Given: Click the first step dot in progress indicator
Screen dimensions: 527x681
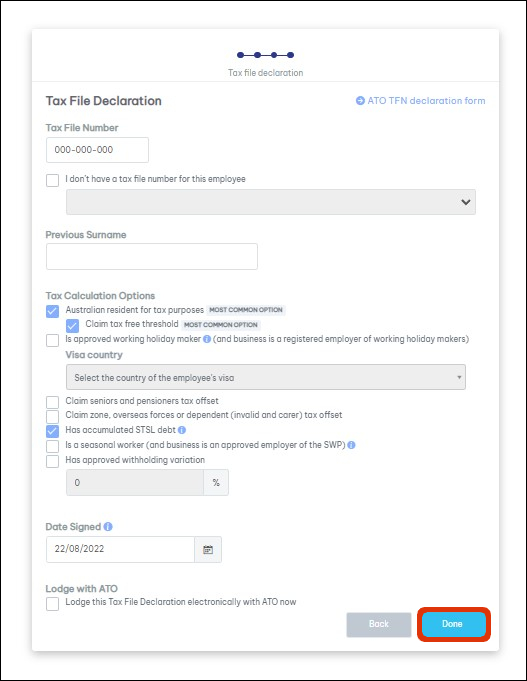Looking at the screenshot, I should [240, 55].
